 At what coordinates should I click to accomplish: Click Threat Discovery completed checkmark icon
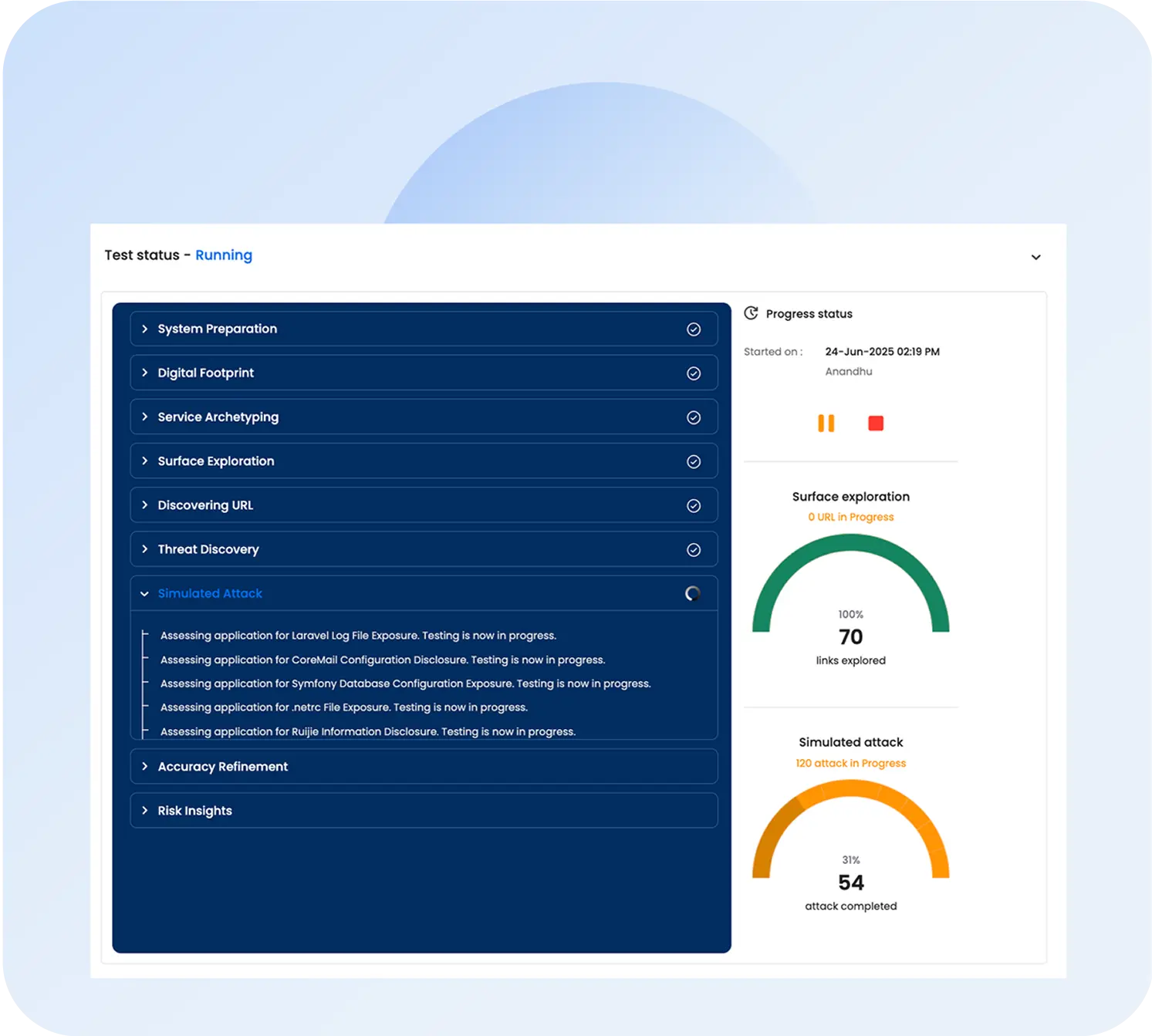(x=694, y=549)
